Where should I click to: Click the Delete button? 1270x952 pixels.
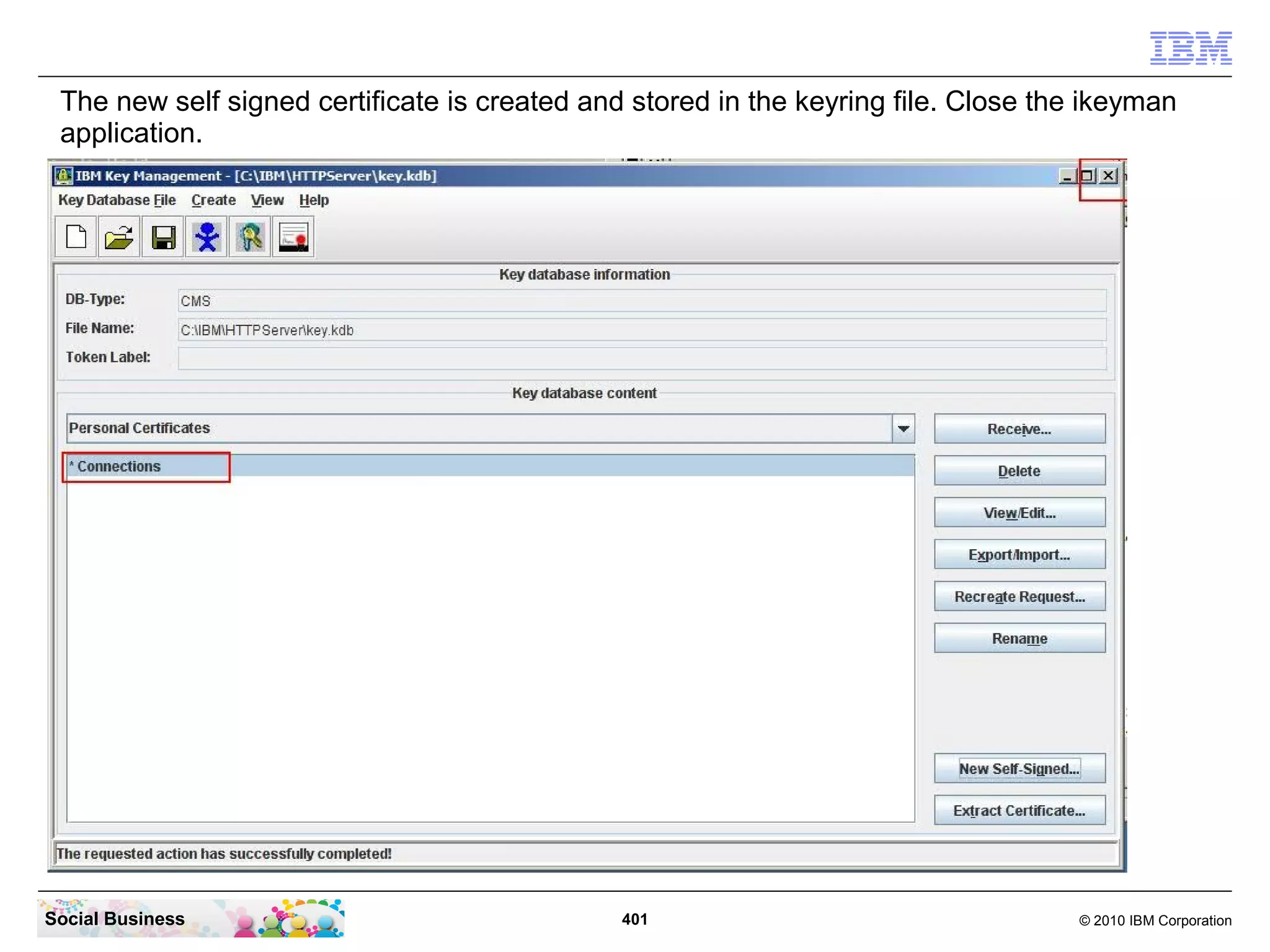(1019, 471)
